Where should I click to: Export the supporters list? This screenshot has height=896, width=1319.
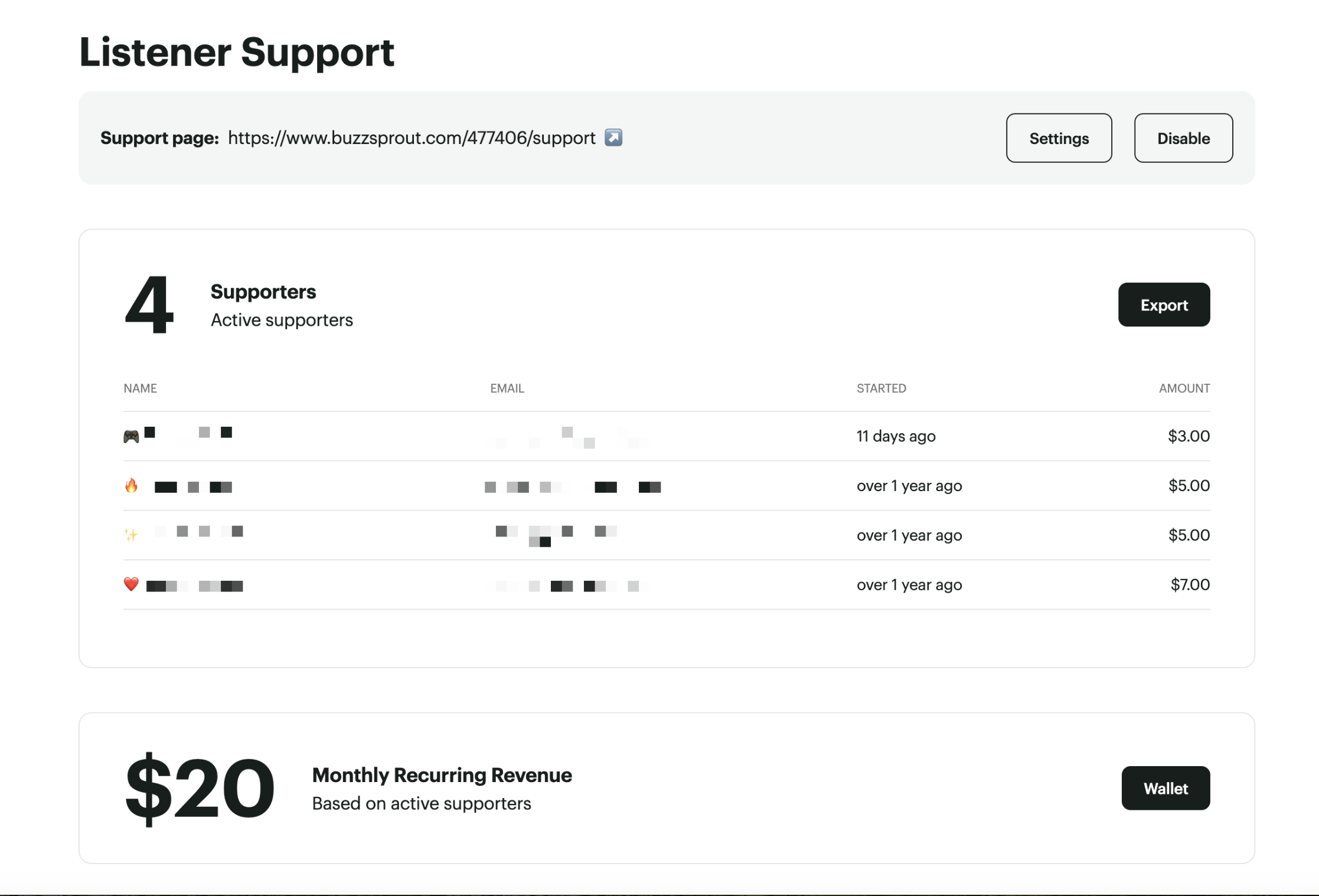[x=1164, y=305]
